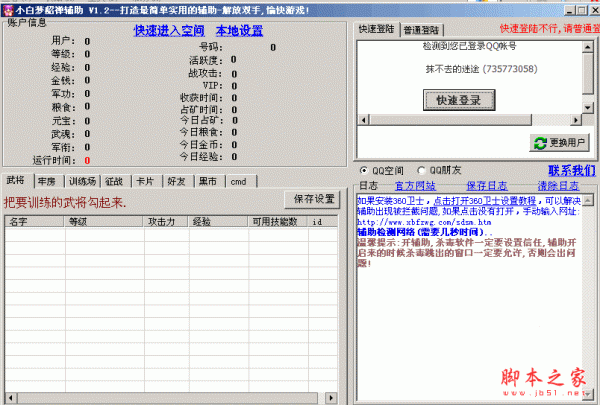Click the 快速登录 button
Viewport: 600px width, 405px height.
click(459, 100)
